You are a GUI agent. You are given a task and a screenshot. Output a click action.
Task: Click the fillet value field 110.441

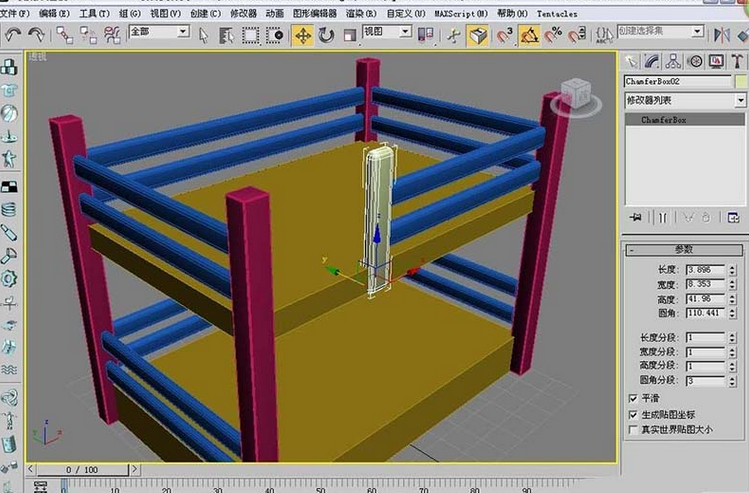pyautogui.click(x=706, y=313)
